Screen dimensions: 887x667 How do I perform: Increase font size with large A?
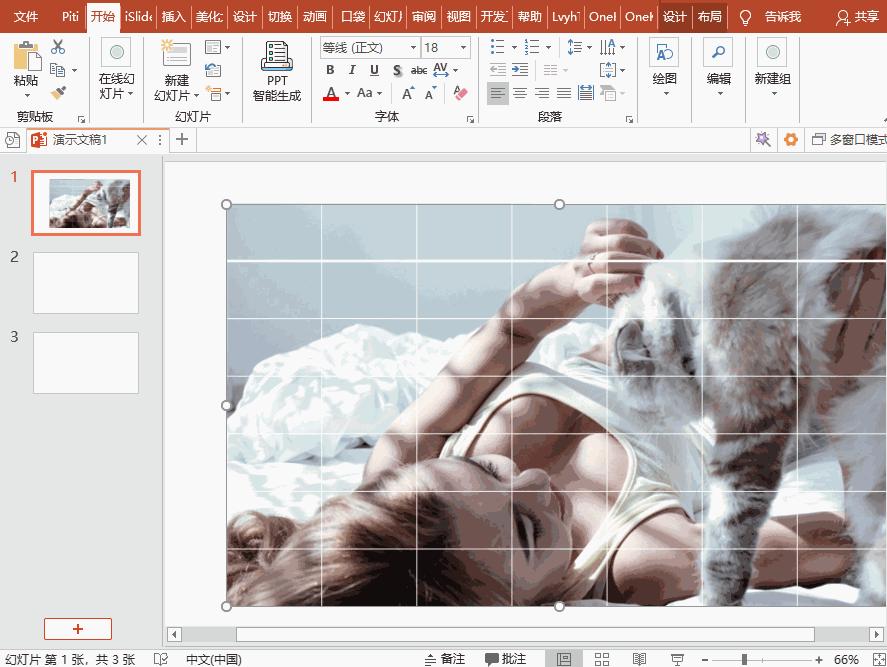tap(408, 93)
